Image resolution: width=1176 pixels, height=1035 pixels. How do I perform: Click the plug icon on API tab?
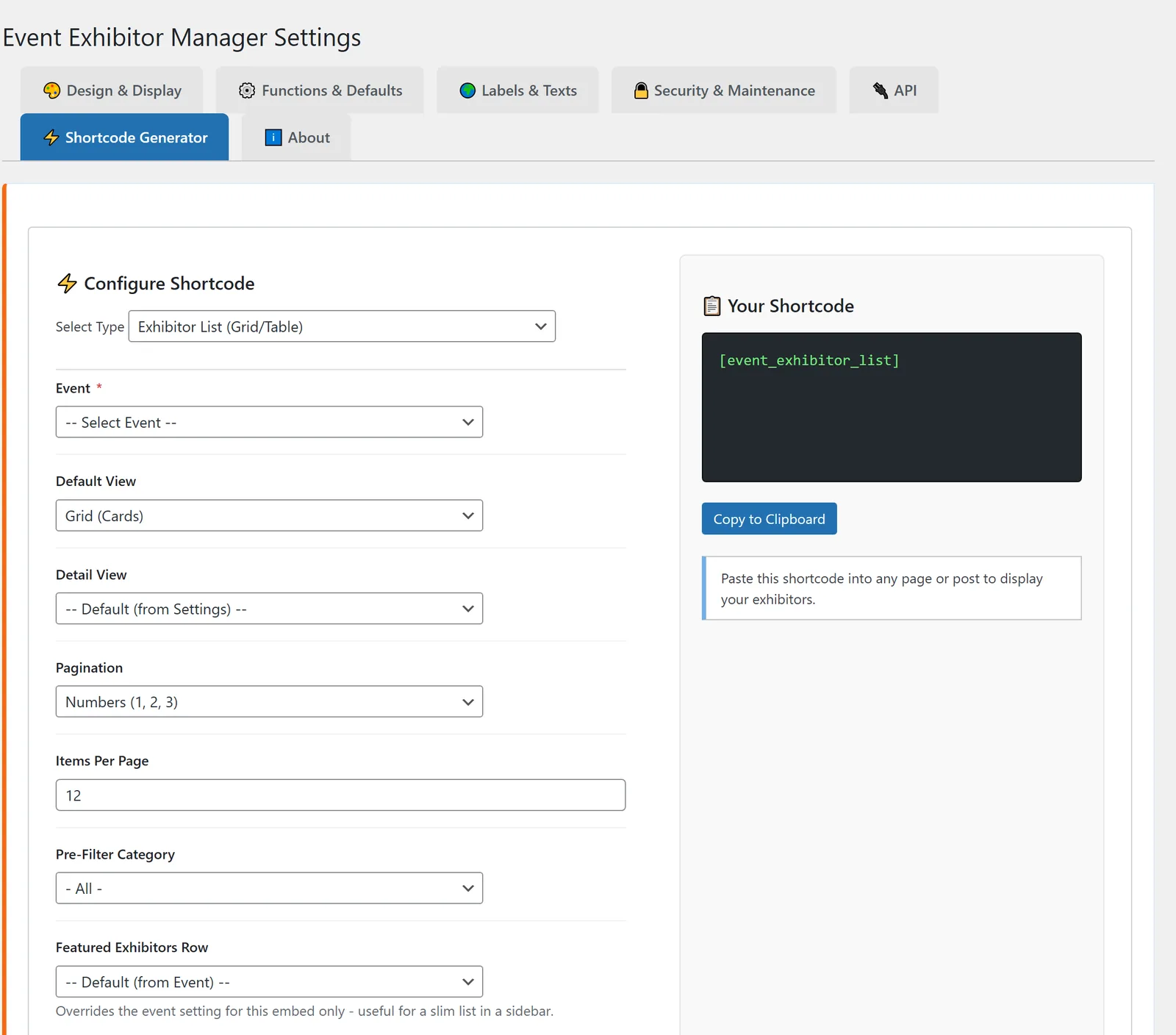(880, 90)
